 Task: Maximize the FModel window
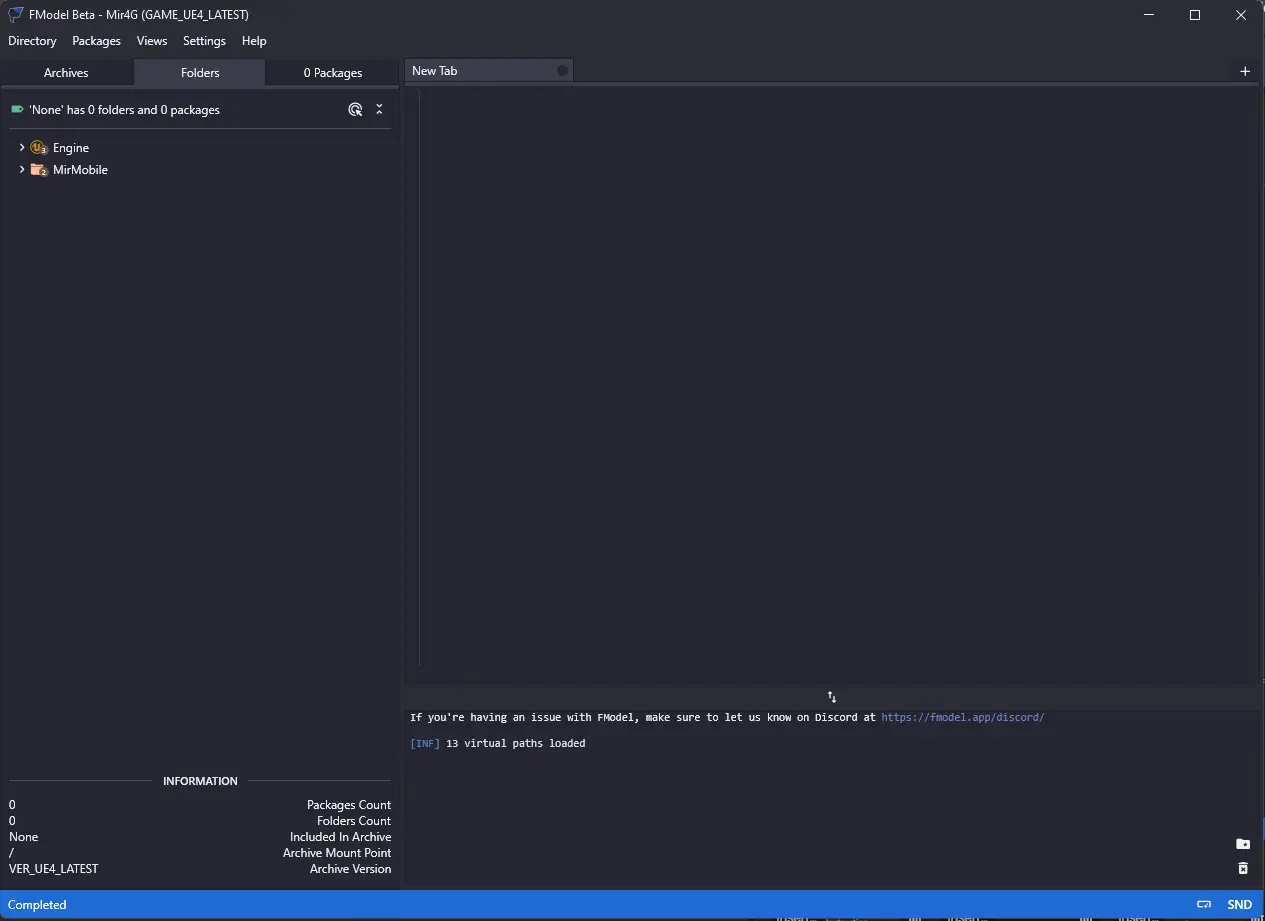coord(1195,15)
